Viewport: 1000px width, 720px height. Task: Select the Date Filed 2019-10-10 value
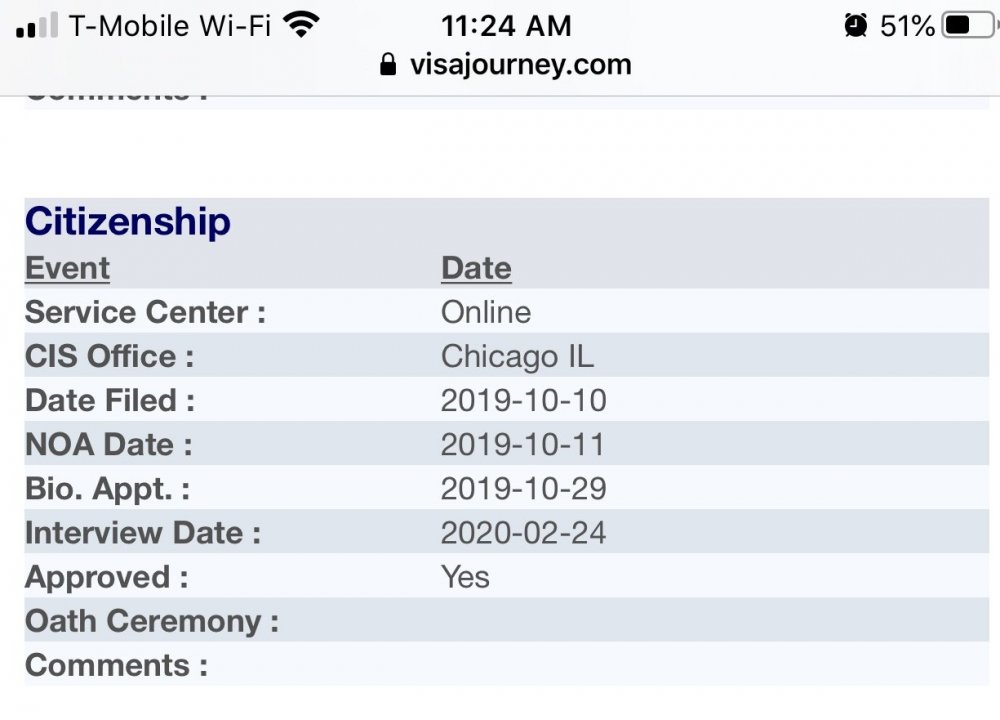click(x=524, y=400)
